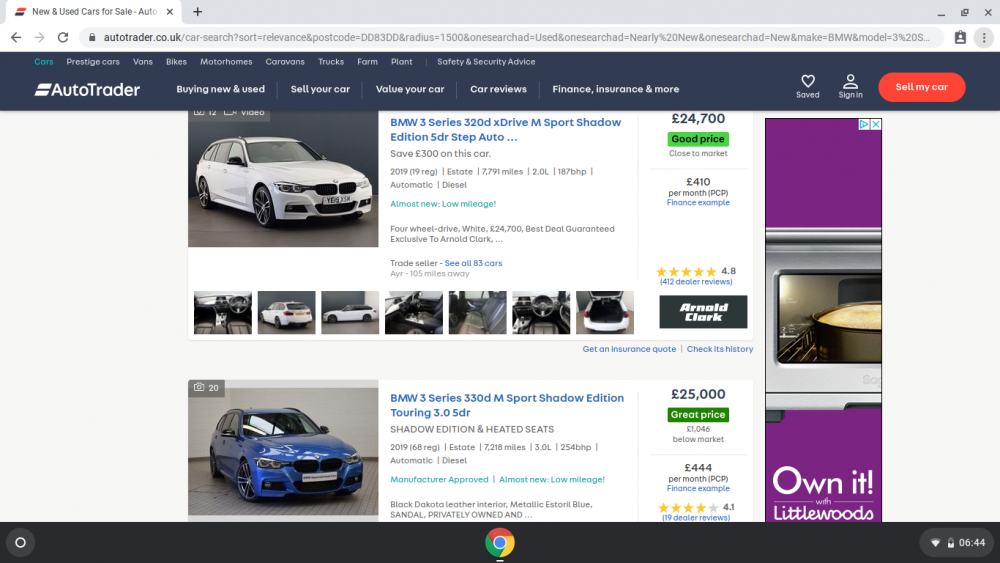Select the Caravans category
Screen dimensions: 1000x563
[285, 62]
